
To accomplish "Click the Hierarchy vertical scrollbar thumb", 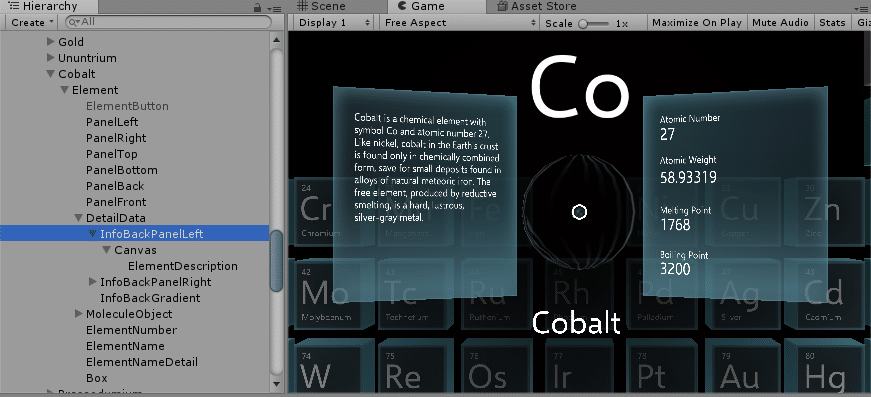I will coord(276,260).
